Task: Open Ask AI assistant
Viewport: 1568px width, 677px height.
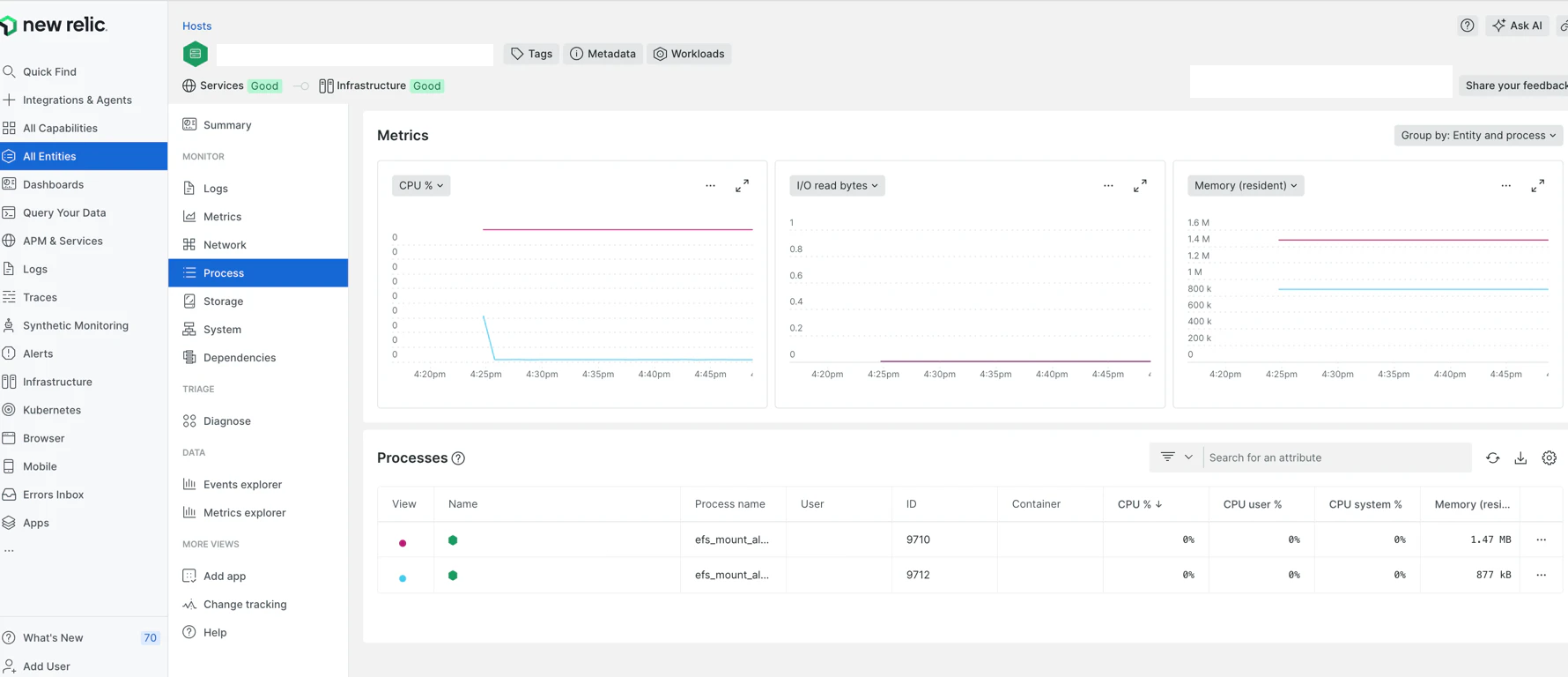Action: coord(1517,26)
